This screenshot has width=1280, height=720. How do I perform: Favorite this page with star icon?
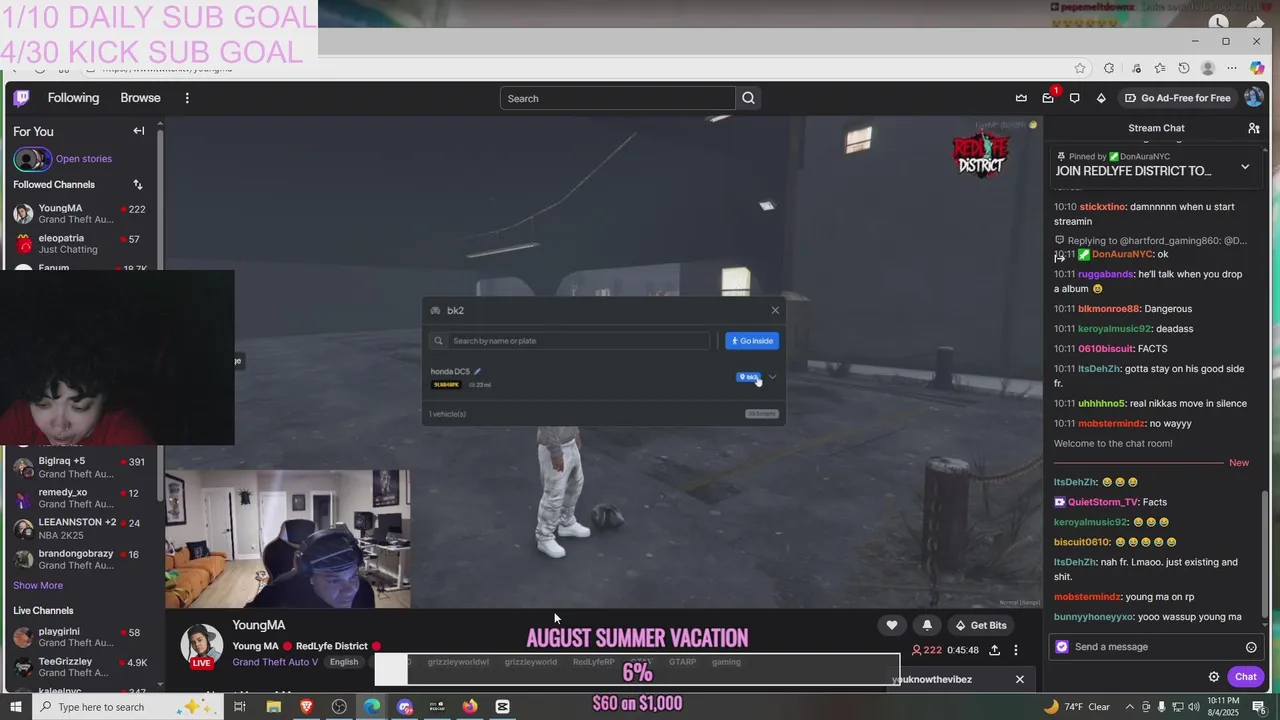[x=1080, y=68]
